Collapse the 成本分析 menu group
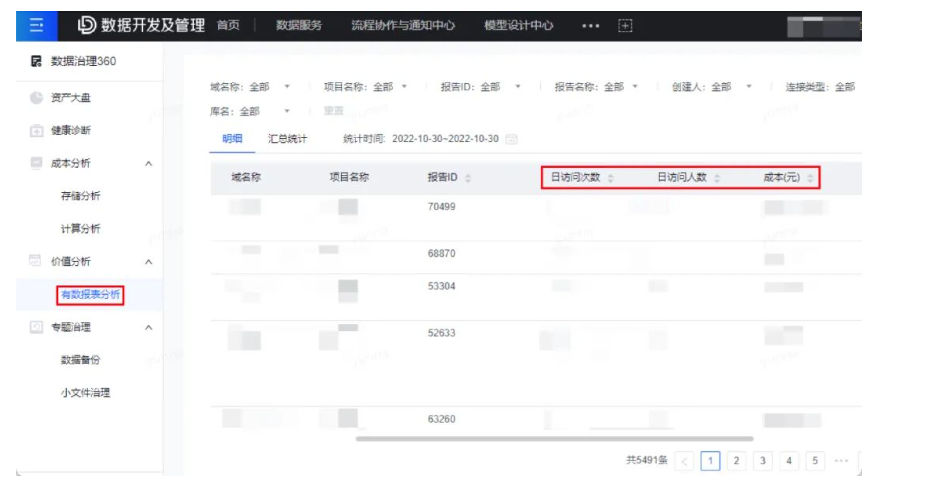 [x=149, y=164]
